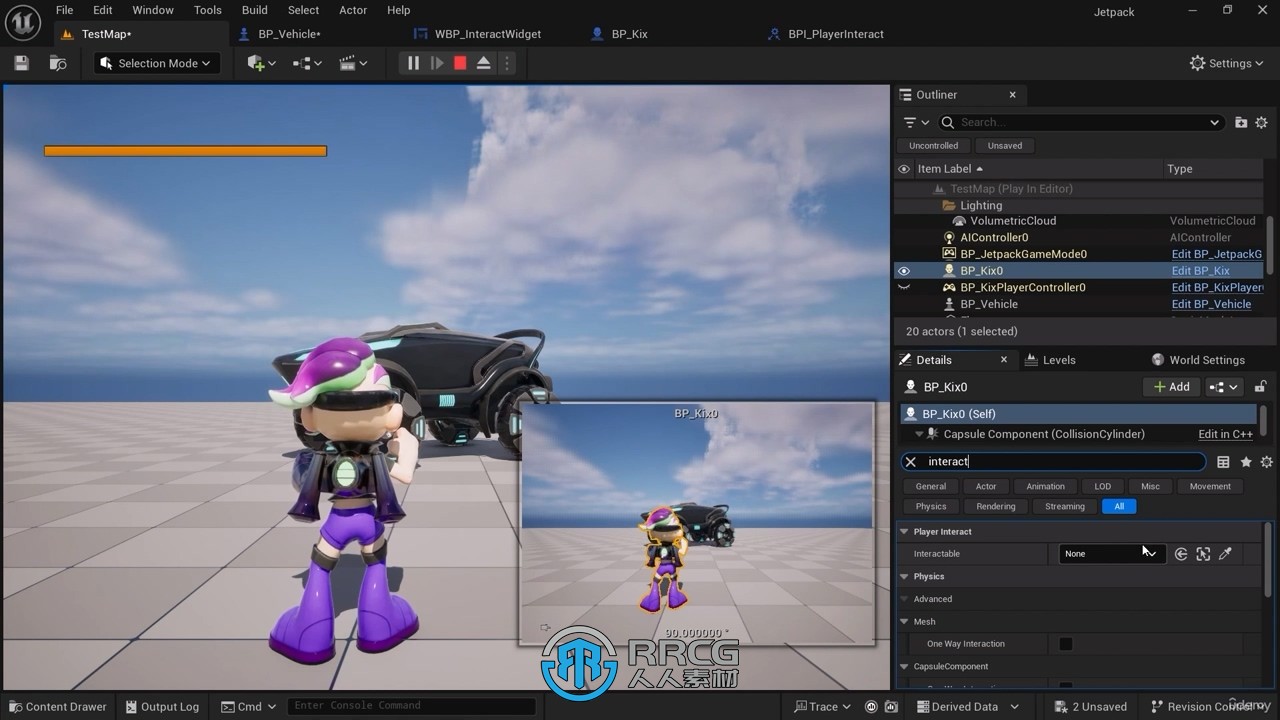Screen dimensions: 1280x720
Task: Open the Cinematics clapperboard dropdown
Action: pos(353,63)
